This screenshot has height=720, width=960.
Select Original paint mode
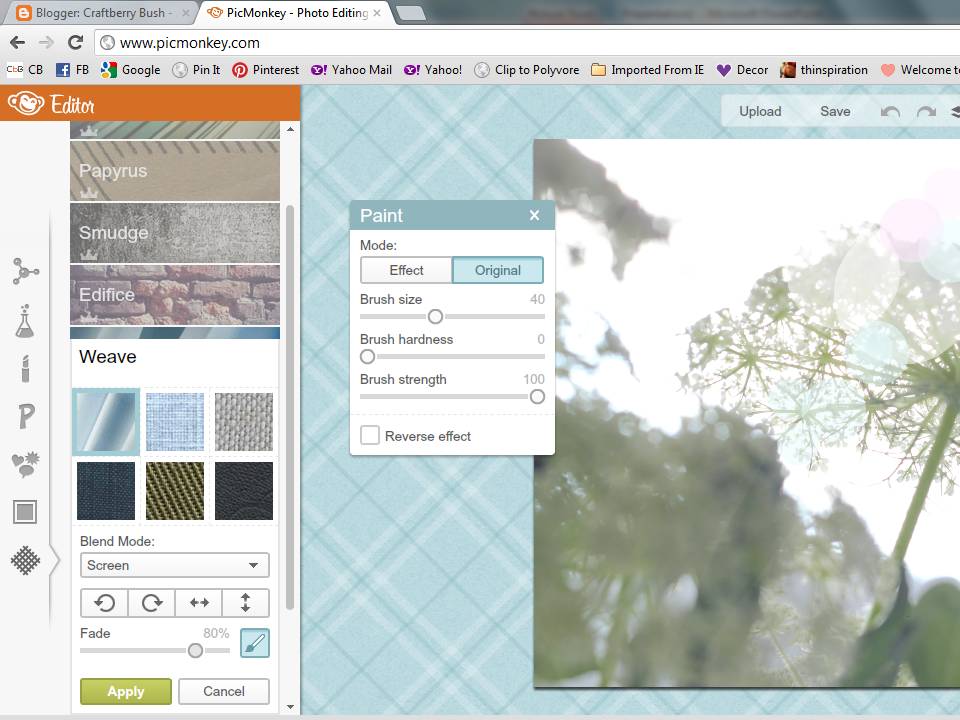point(498,270)
